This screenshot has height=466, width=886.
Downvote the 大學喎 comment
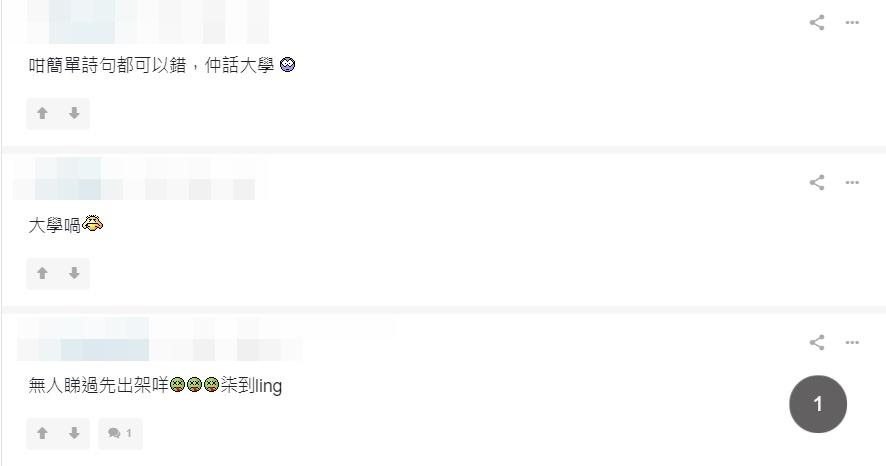[x=74, y=273]
